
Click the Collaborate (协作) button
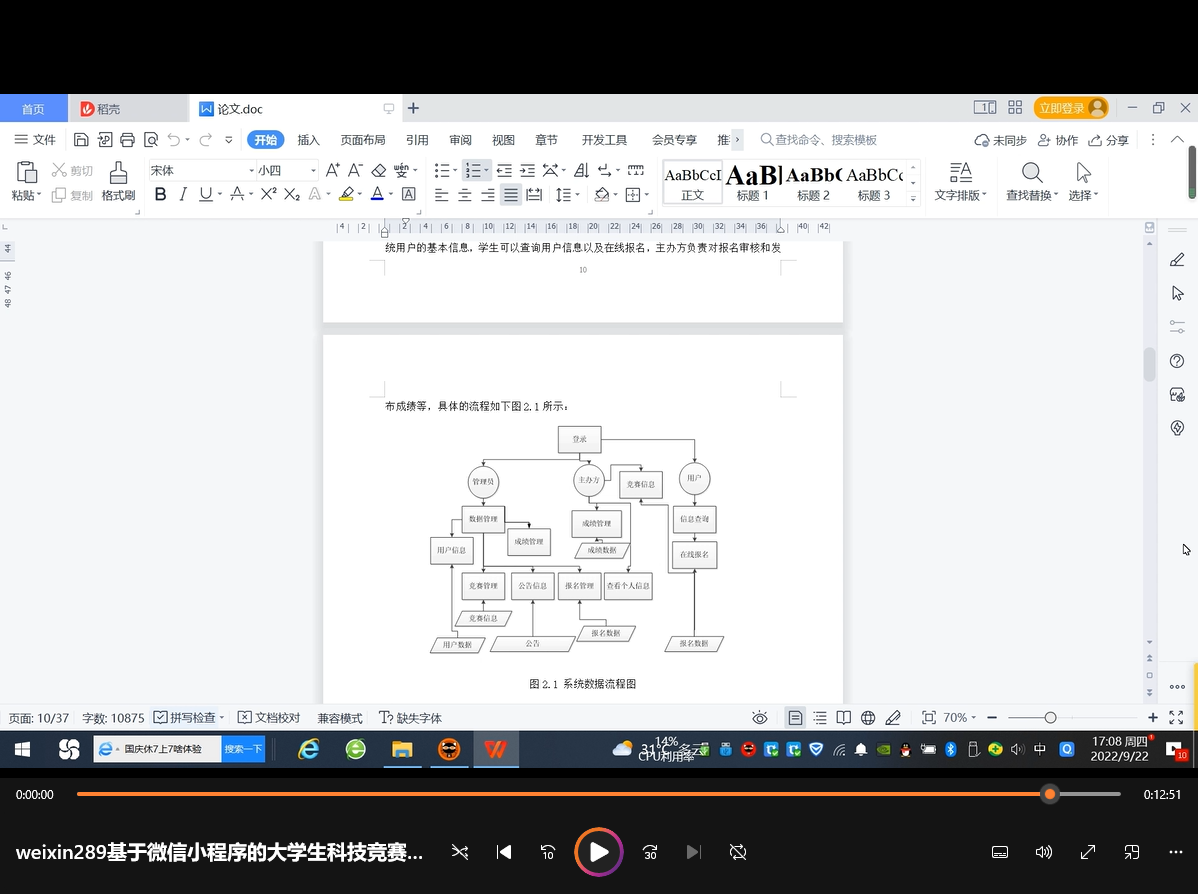click(x=1057, y=140)
